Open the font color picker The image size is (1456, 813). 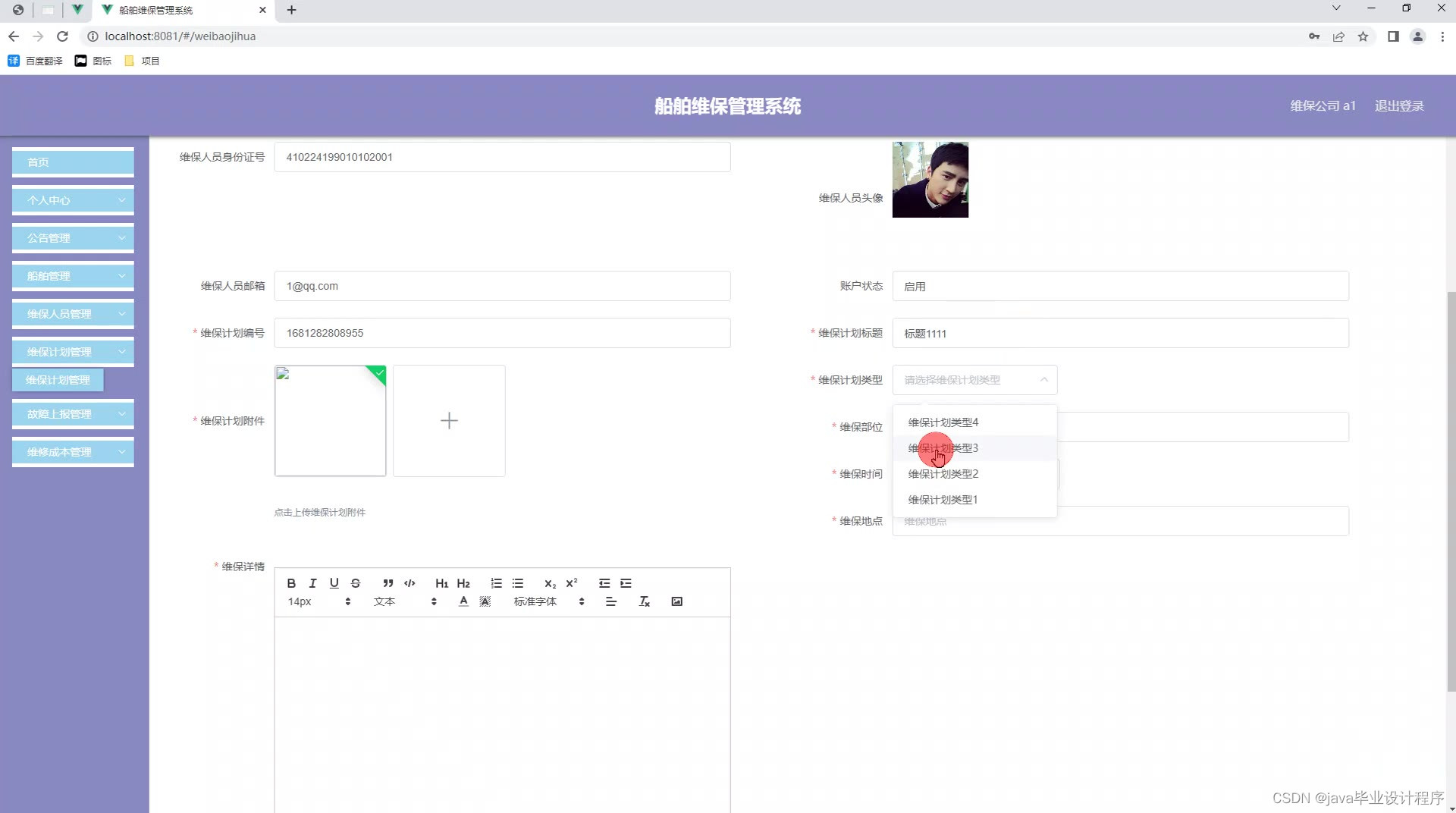[x=463, y=601]
